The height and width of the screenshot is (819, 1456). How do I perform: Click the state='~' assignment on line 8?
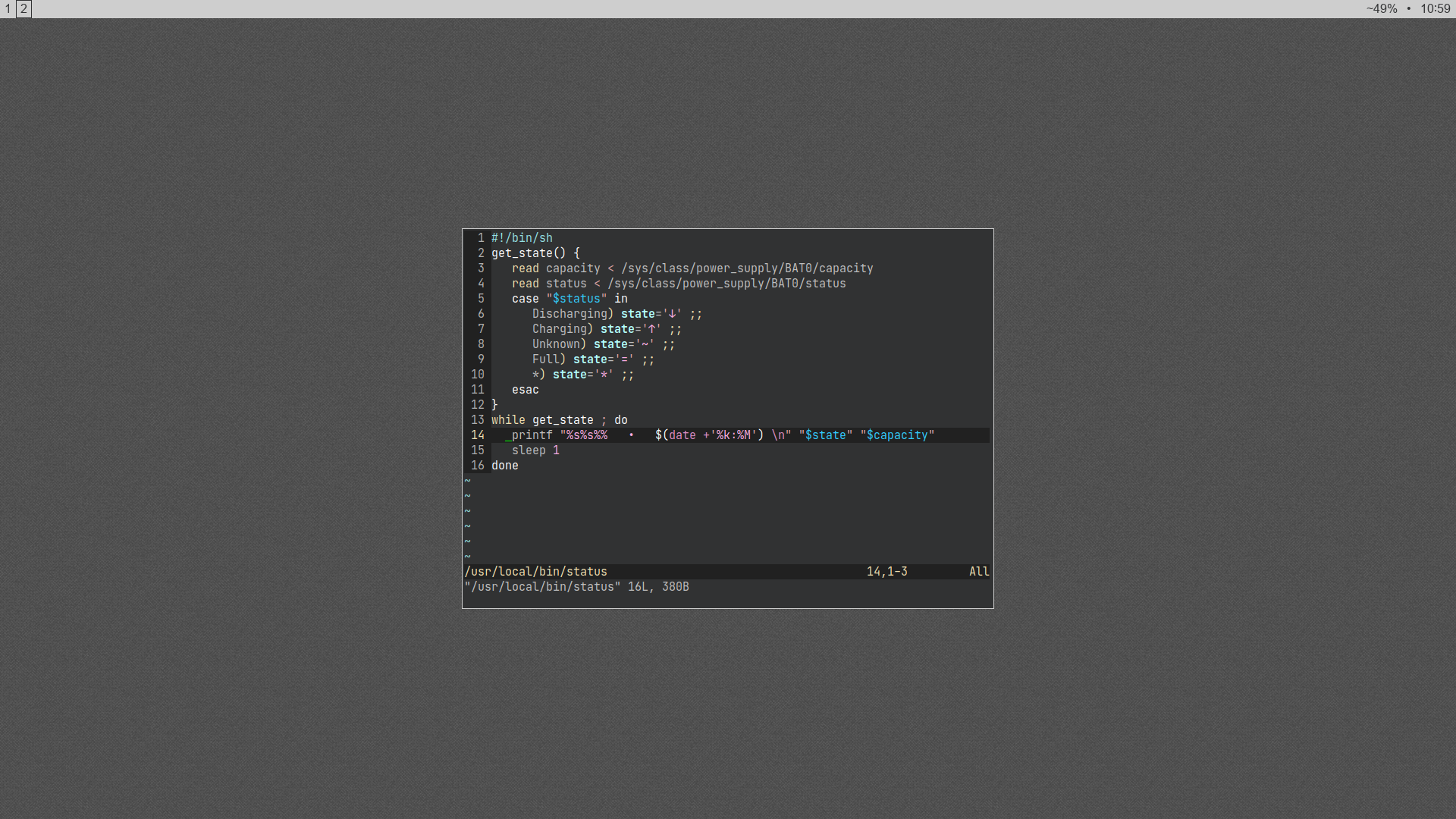[x=624, y=344]
